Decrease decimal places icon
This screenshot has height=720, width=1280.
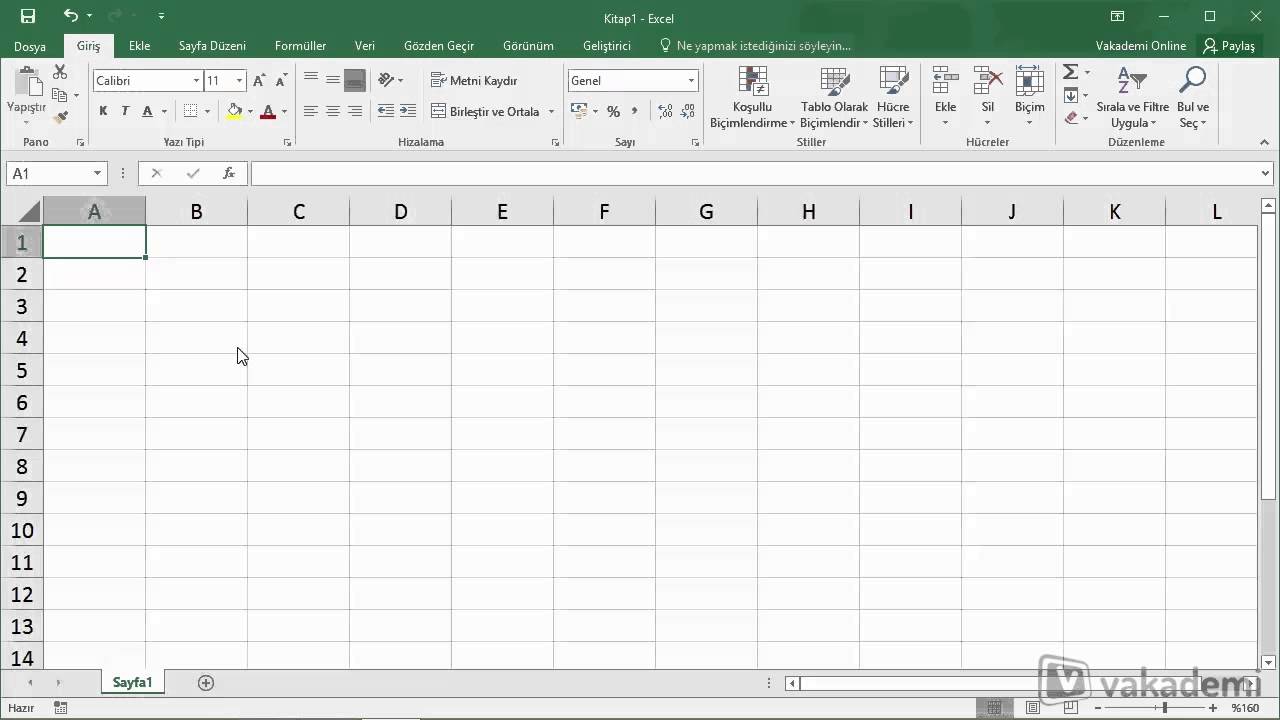pyautogui.click(x=688, y=111)
